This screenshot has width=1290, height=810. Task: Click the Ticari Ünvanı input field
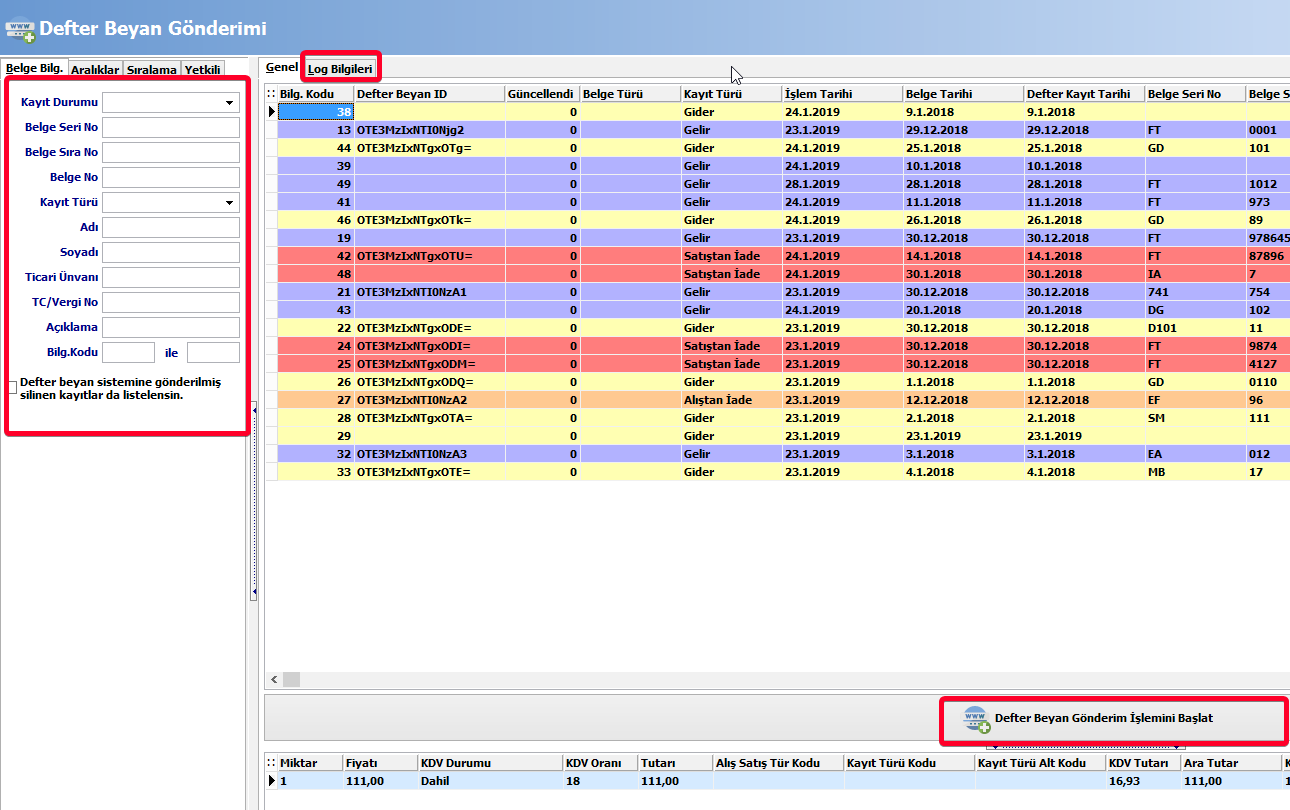pos(171,278)
